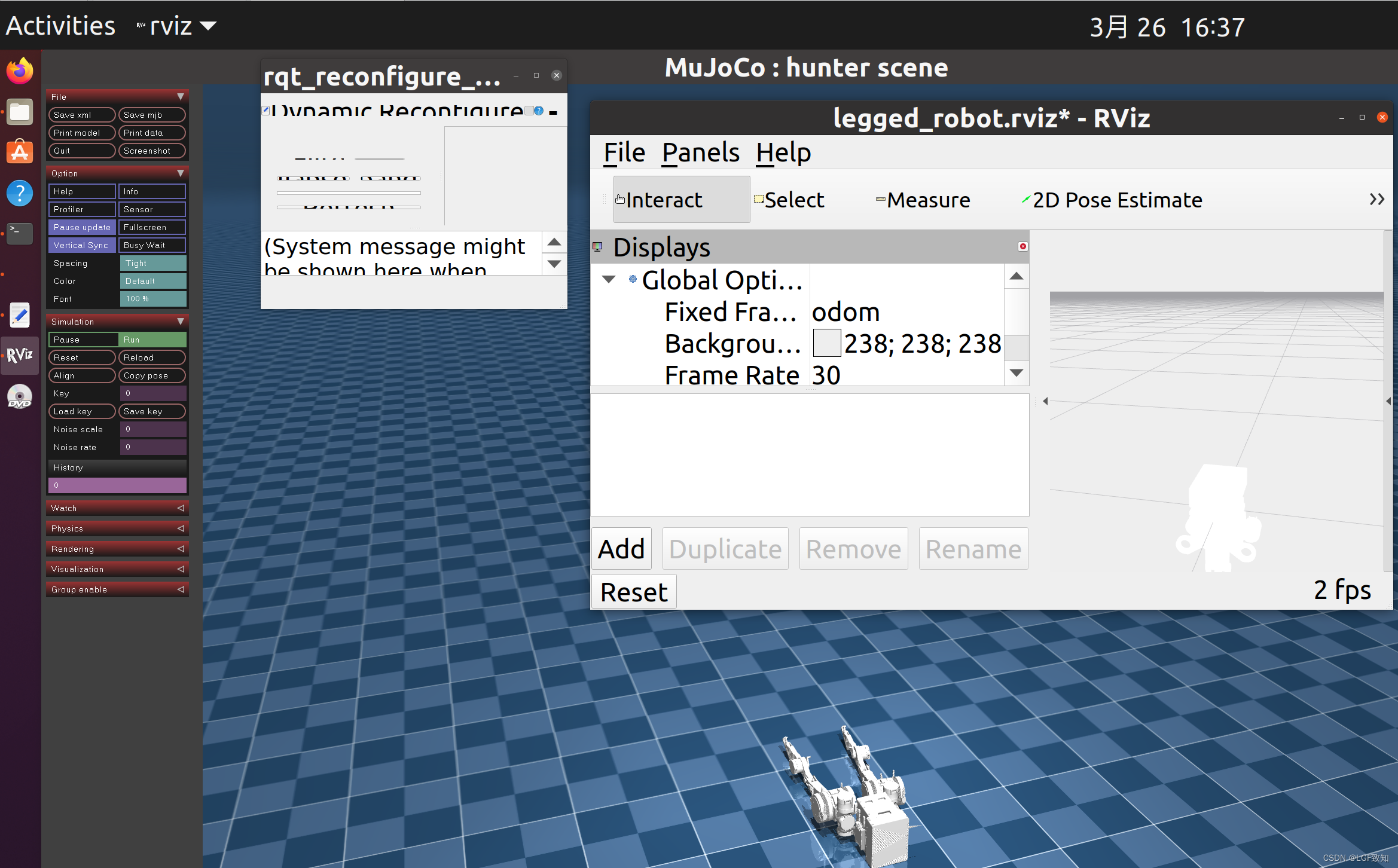Expand the Watch section

pyautogui.click(x=117, y=508)
